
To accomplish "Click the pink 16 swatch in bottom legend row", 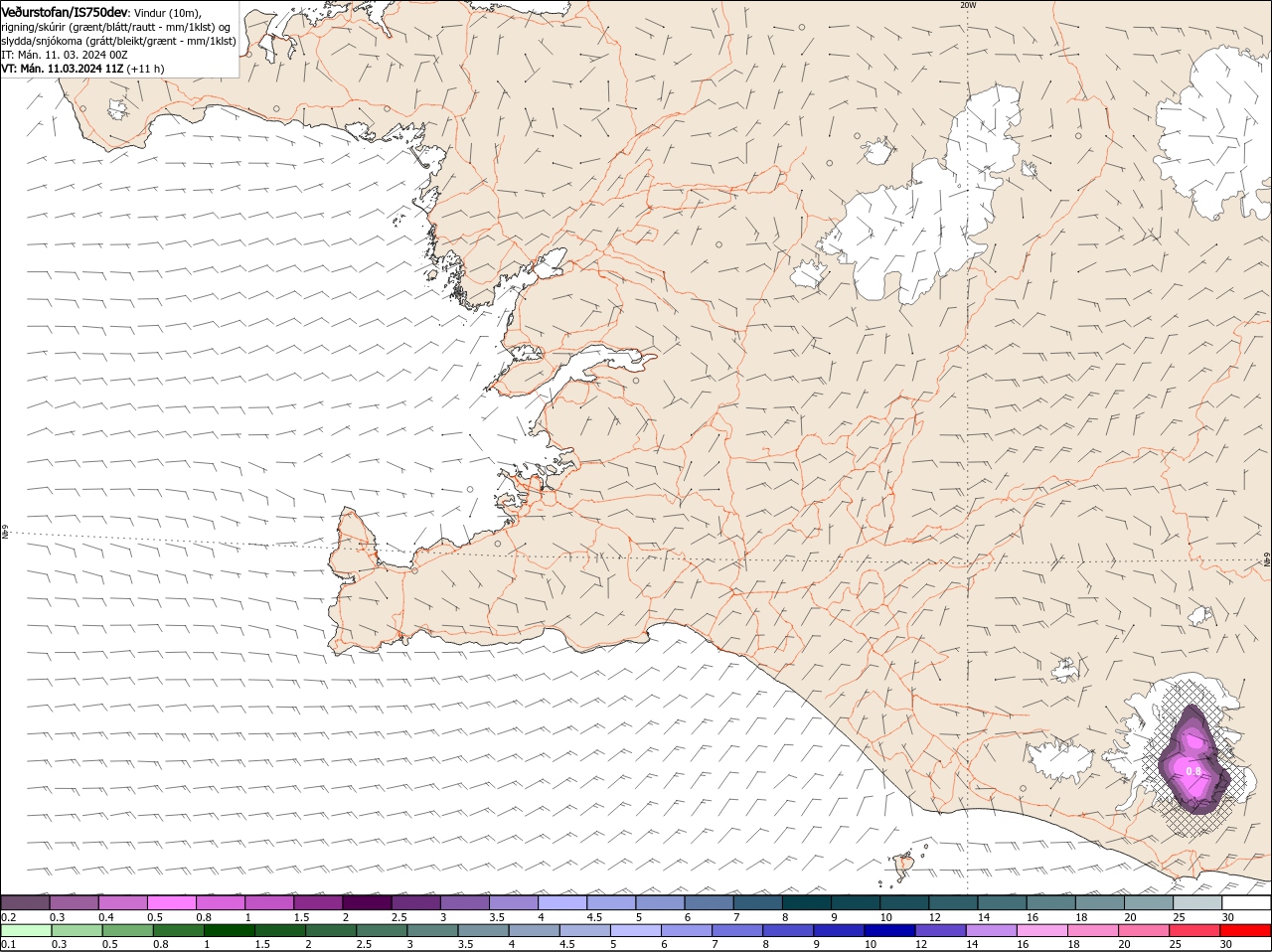I will click(x=1043, y=929).
